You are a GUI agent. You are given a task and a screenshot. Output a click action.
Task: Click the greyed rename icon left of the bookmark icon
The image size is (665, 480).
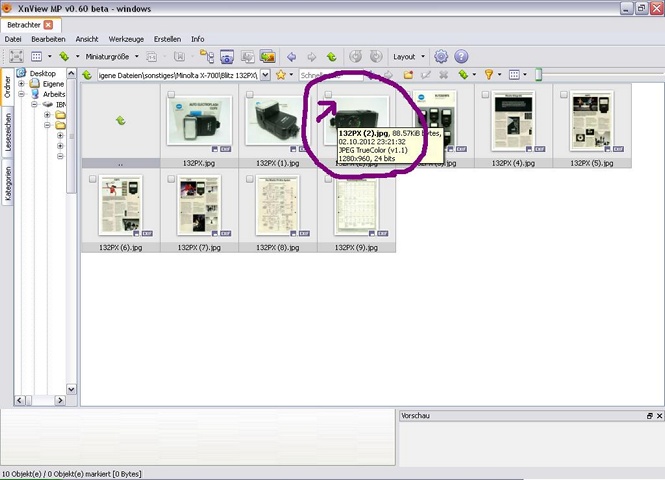point(151,56)
